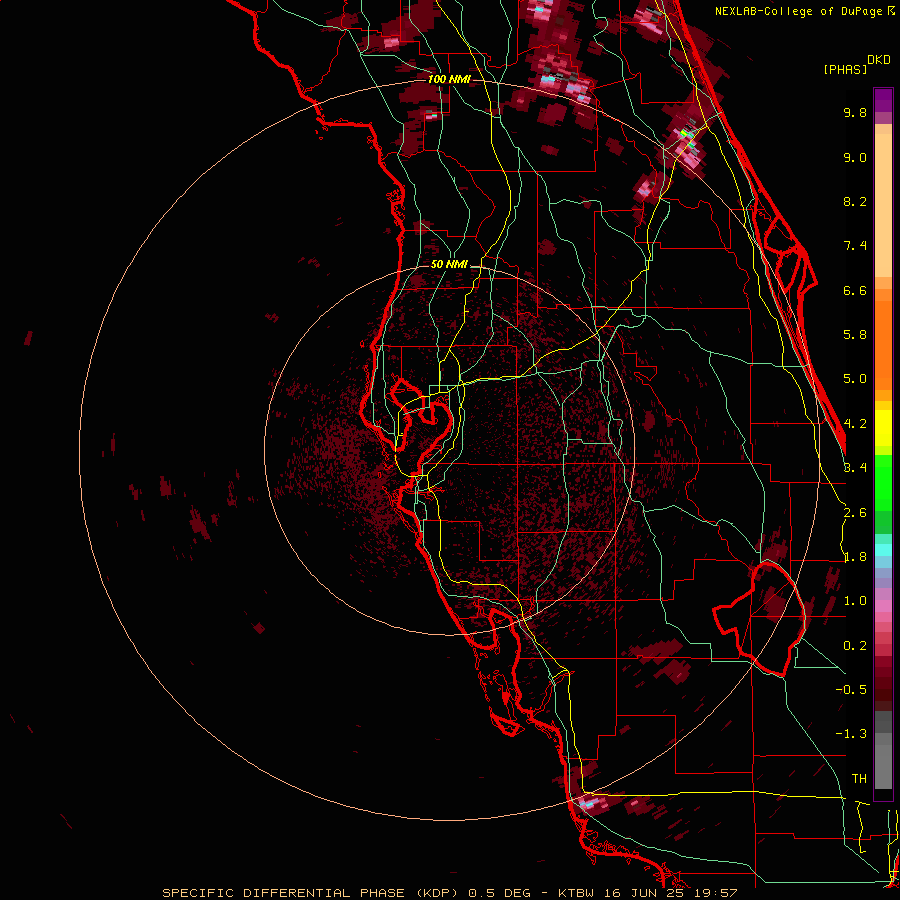This screenshot has height=900, width=900.
Task: Pick the pink band on the color bar
Action: (x=883, y=606)
